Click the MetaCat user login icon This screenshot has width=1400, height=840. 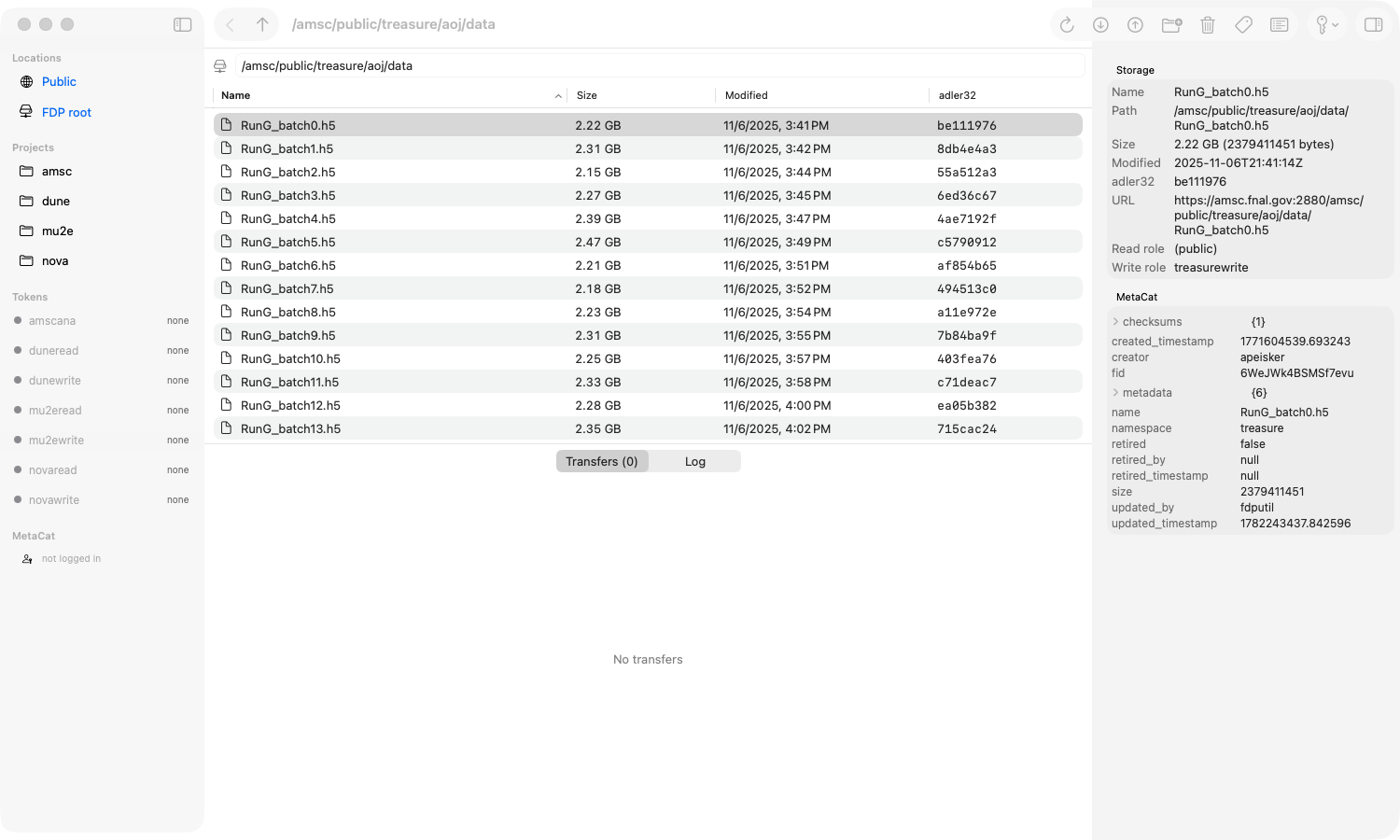tap(27, 559)
